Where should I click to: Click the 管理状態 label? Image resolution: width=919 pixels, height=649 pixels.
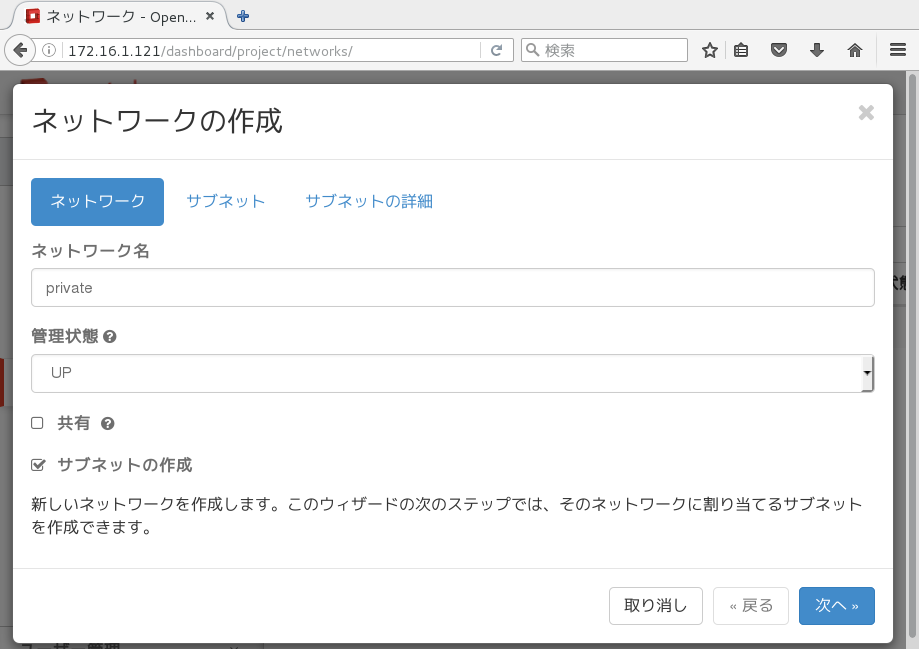tap(64, 336)
